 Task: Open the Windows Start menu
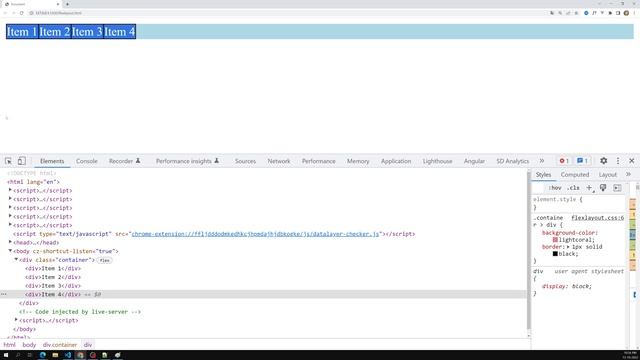click(6, 355)
